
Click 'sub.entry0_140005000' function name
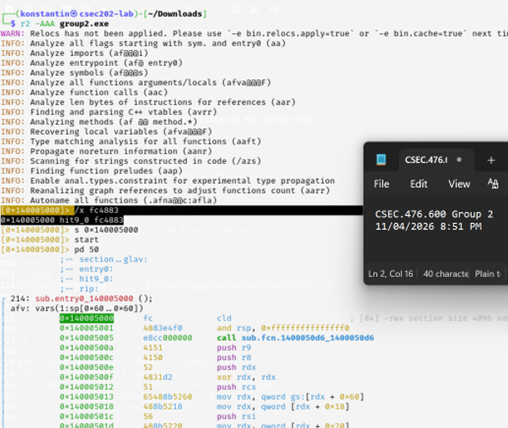[x=84, y=298]
